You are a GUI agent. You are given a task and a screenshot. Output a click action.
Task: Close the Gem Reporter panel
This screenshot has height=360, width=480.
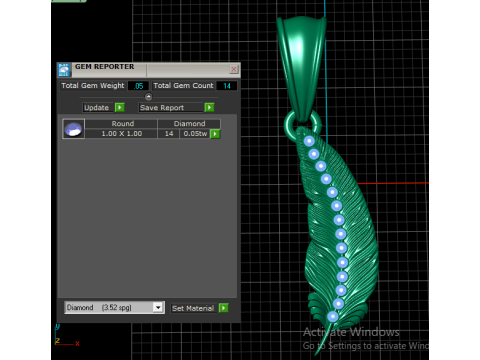[234, 69]
